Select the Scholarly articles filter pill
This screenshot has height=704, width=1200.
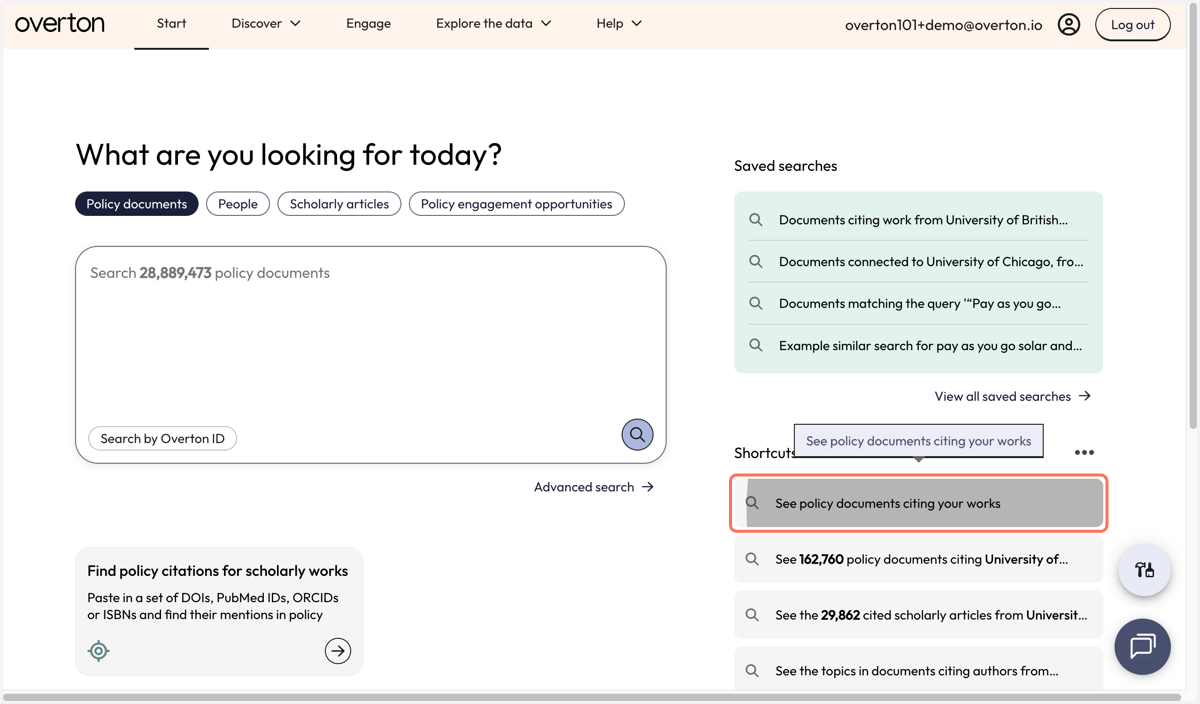[339, 204]
